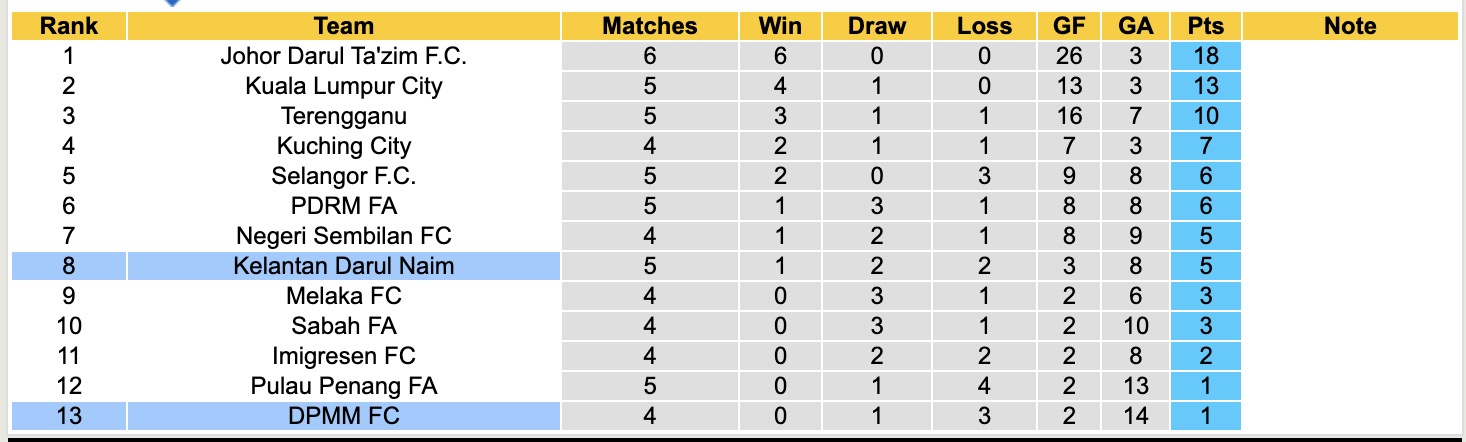Open the Selangor F.C. team entry
This screenshot has width=1466, height=442.
343,176
